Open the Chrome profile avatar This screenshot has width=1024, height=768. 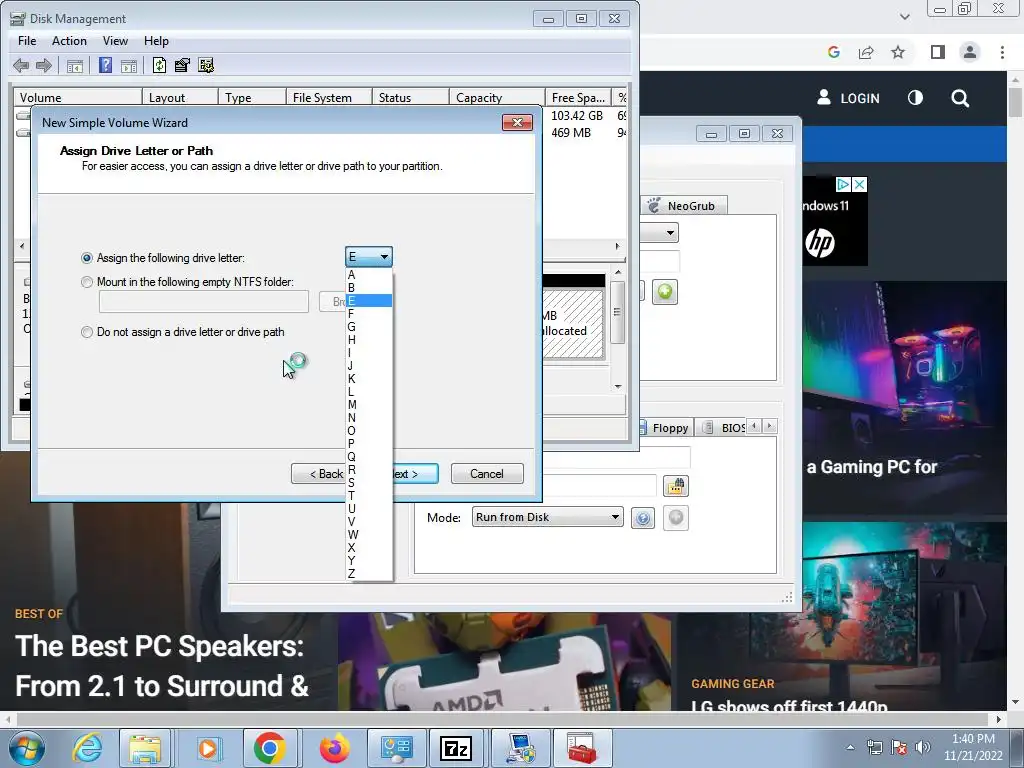click(970, 52)
